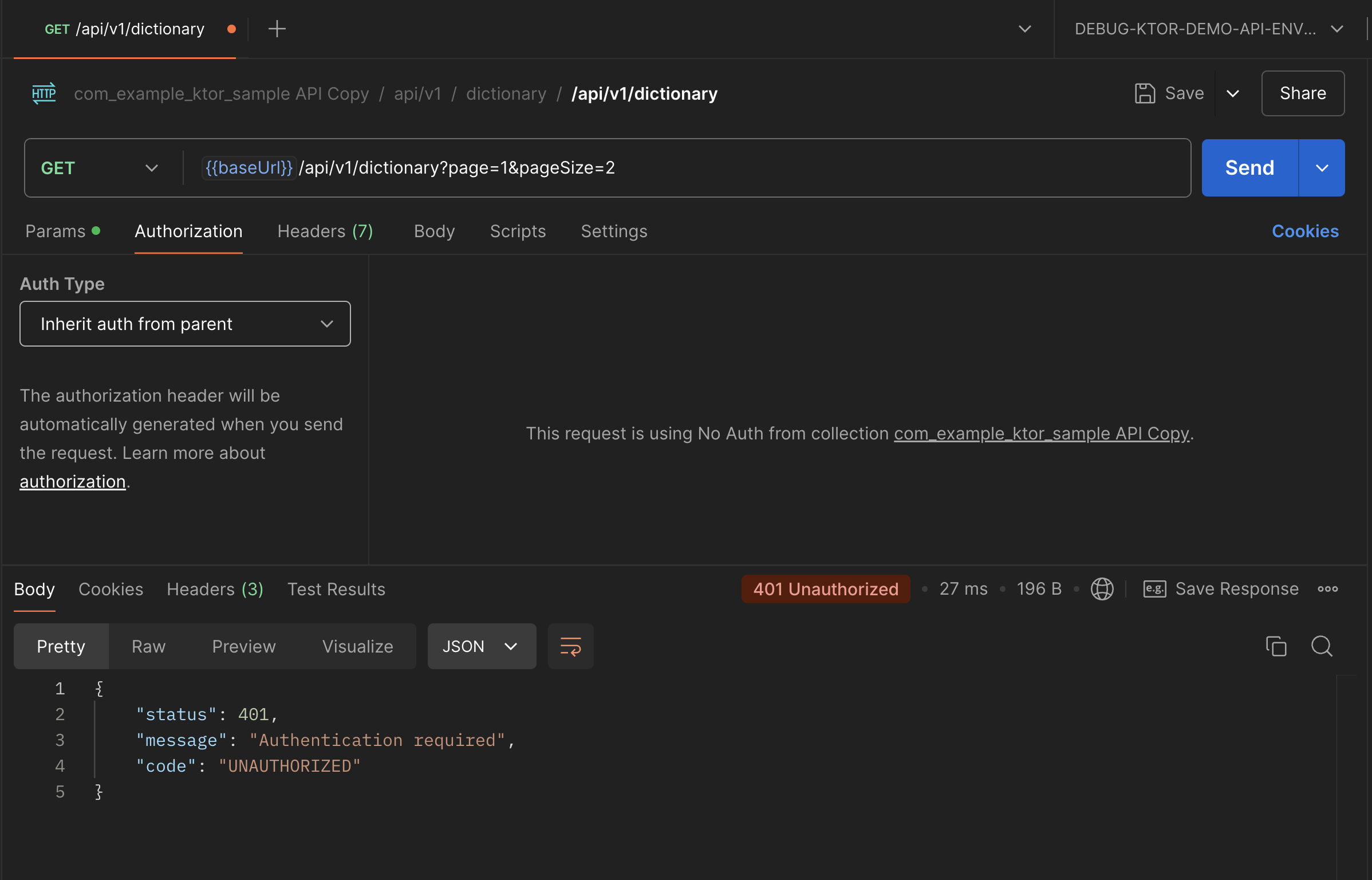Image resolution: width=1372 pixels, height=880 pixels.
Task: Open search in response with magnifier icon
Action: click(x=1322, y=646)
